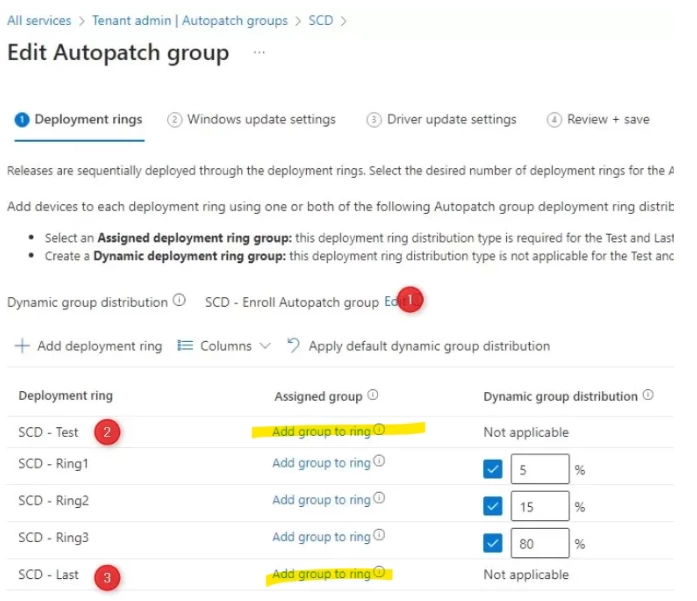This screenshot has height=601, width=697.
Task: Open All services breadcrumb link
Action: 39,20
